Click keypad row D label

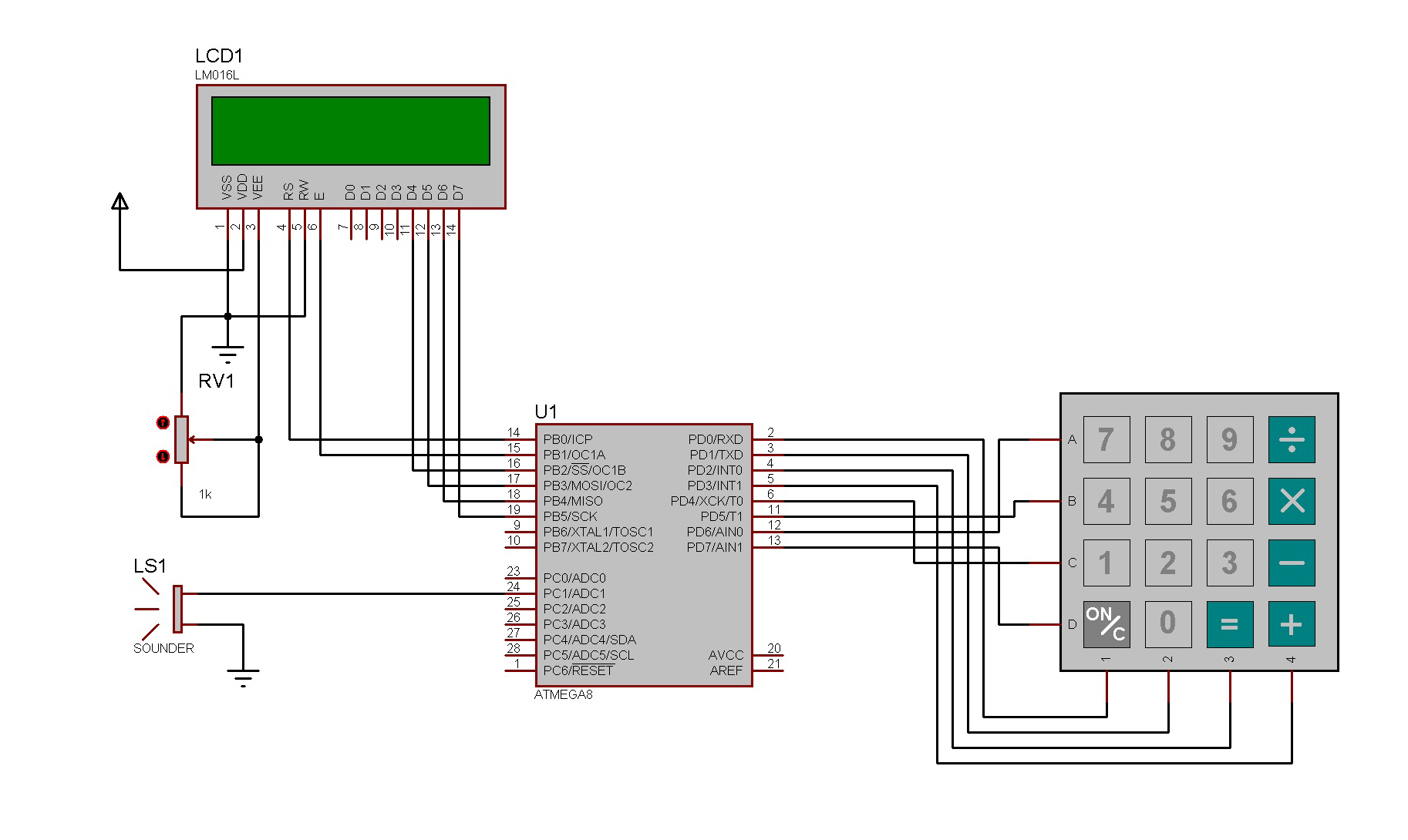(1072, 625)
